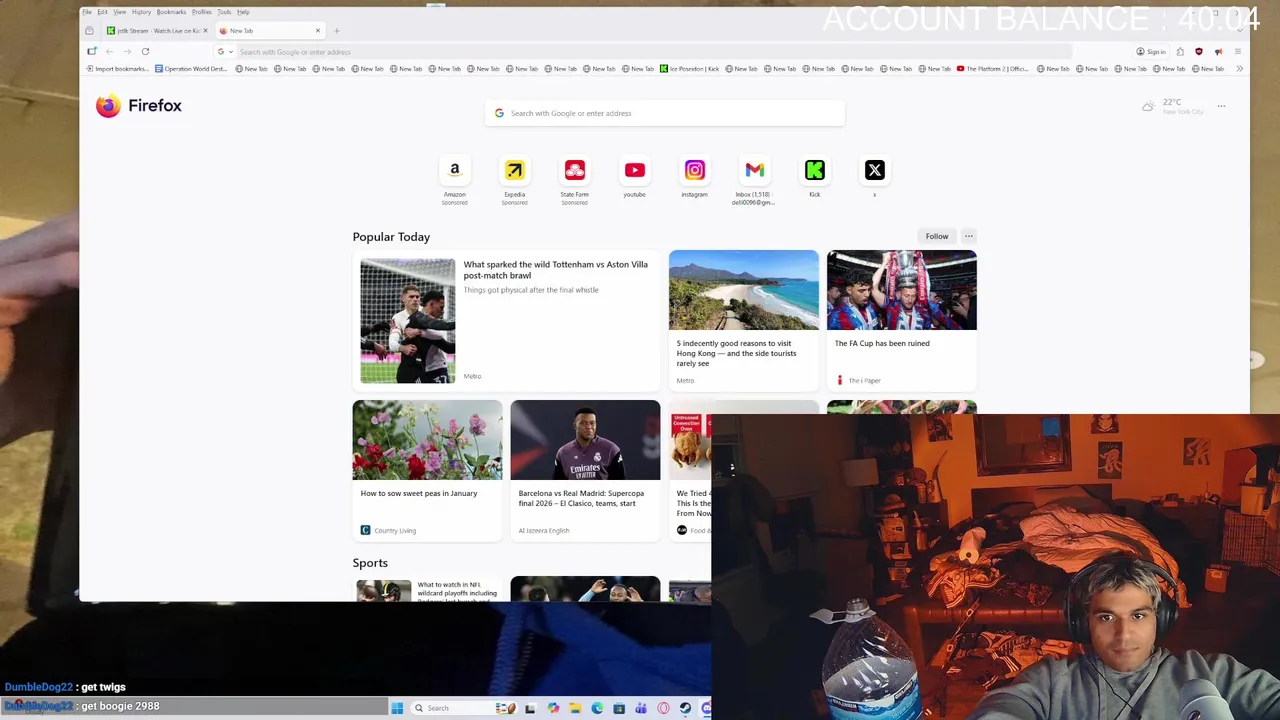Screen dimensions: 1280x720
Task: Click the uBlock shield extension icon
Action: (1199, 51)
